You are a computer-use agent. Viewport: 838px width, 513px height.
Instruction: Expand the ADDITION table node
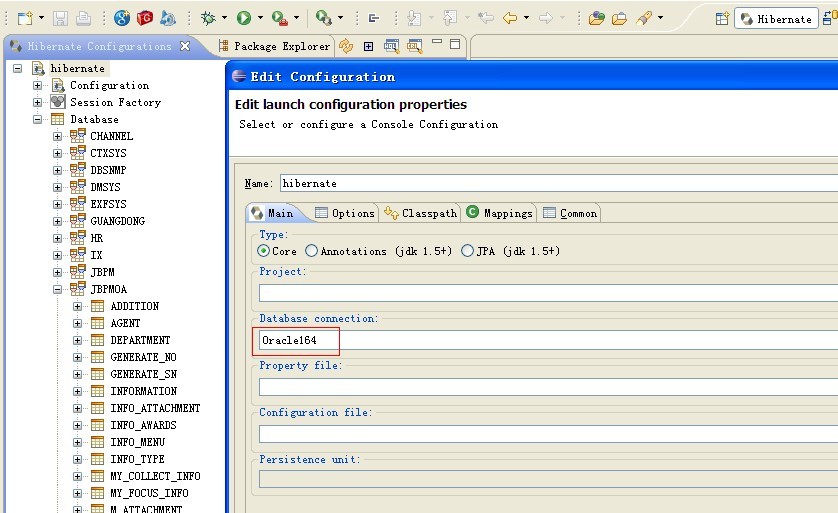point(77,307)
